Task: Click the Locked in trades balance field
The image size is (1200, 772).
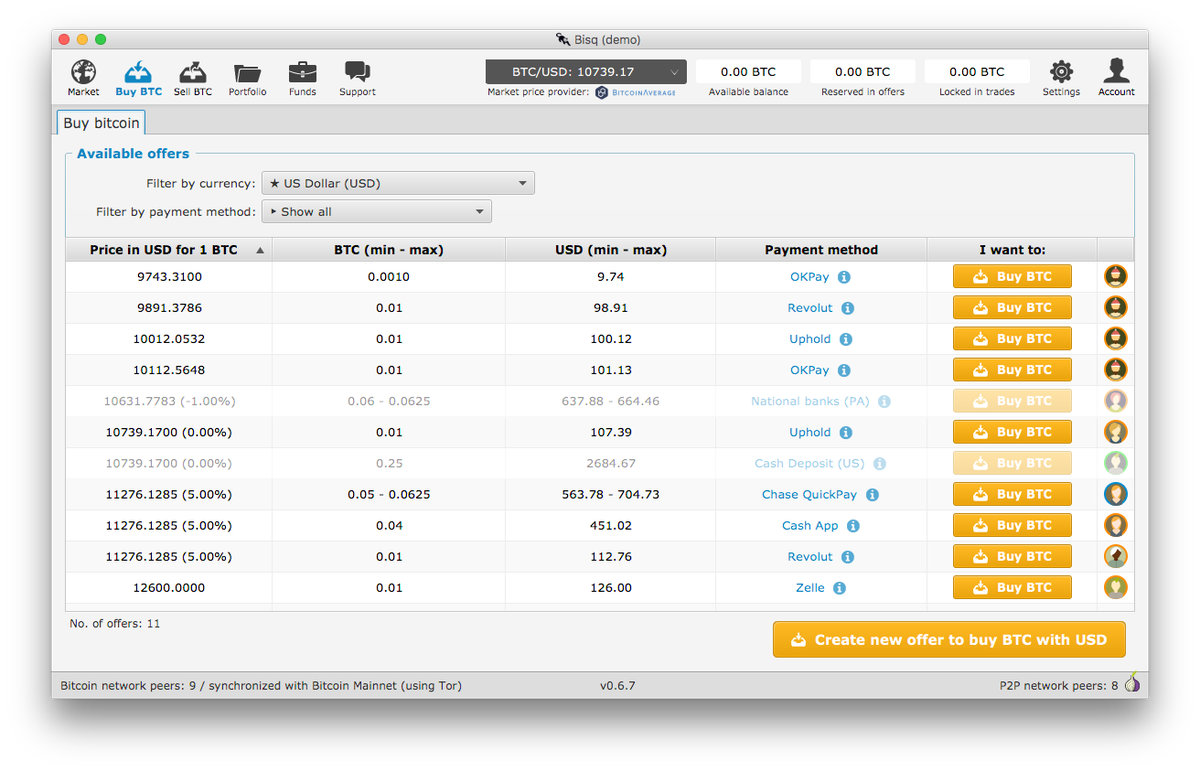Action: (977, 72)
